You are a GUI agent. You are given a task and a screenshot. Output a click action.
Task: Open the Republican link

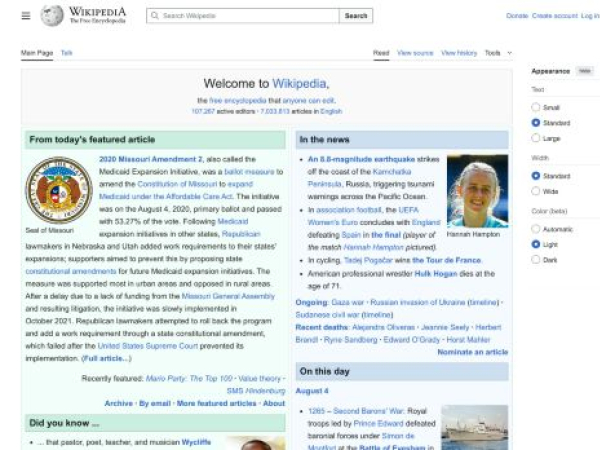(241, 234)
